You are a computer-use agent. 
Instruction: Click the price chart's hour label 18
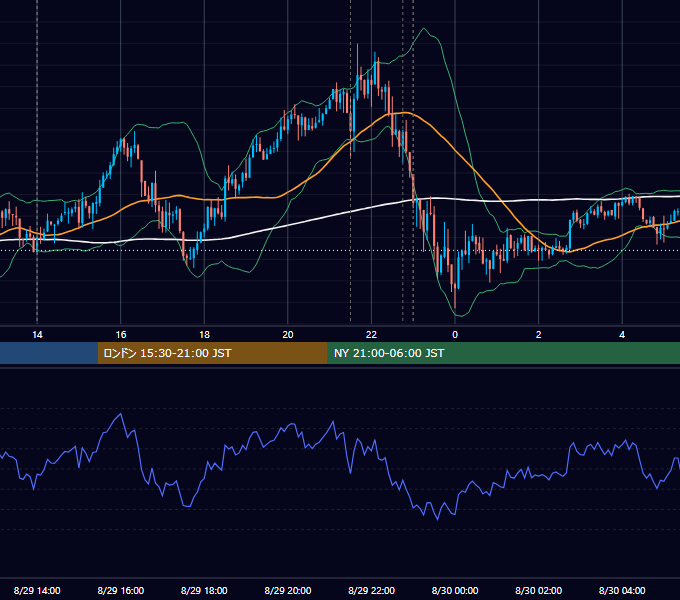coord(204,335)
